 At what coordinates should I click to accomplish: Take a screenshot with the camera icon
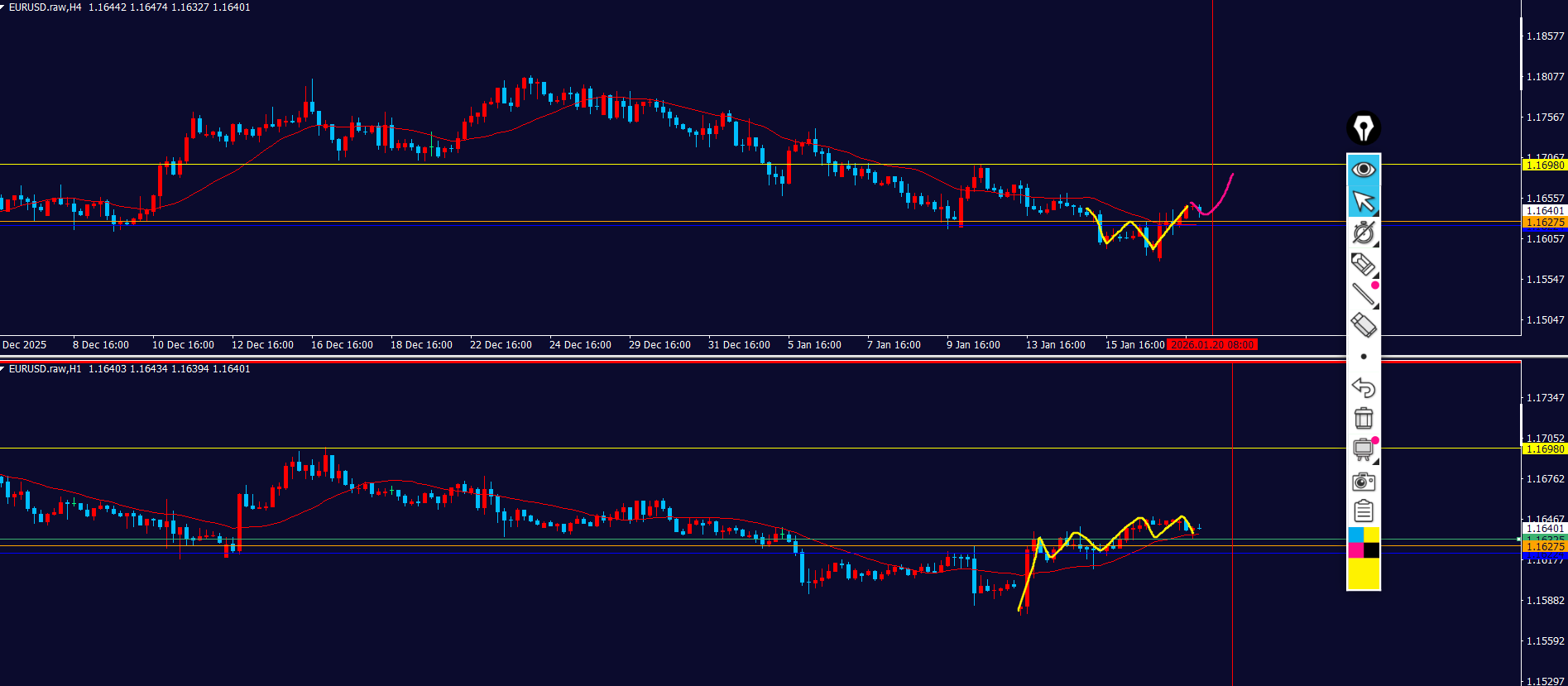[x=1363, y=482]
